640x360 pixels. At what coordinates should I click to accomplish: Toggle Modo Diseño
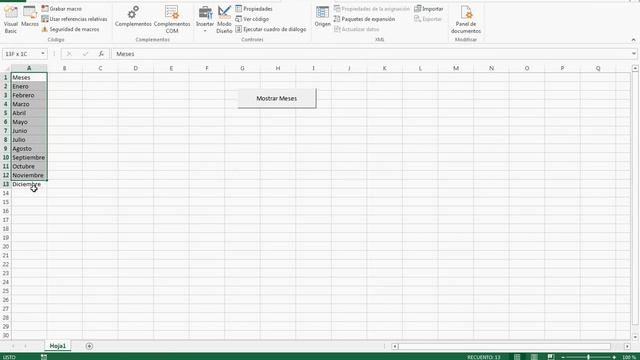(224, 20)
